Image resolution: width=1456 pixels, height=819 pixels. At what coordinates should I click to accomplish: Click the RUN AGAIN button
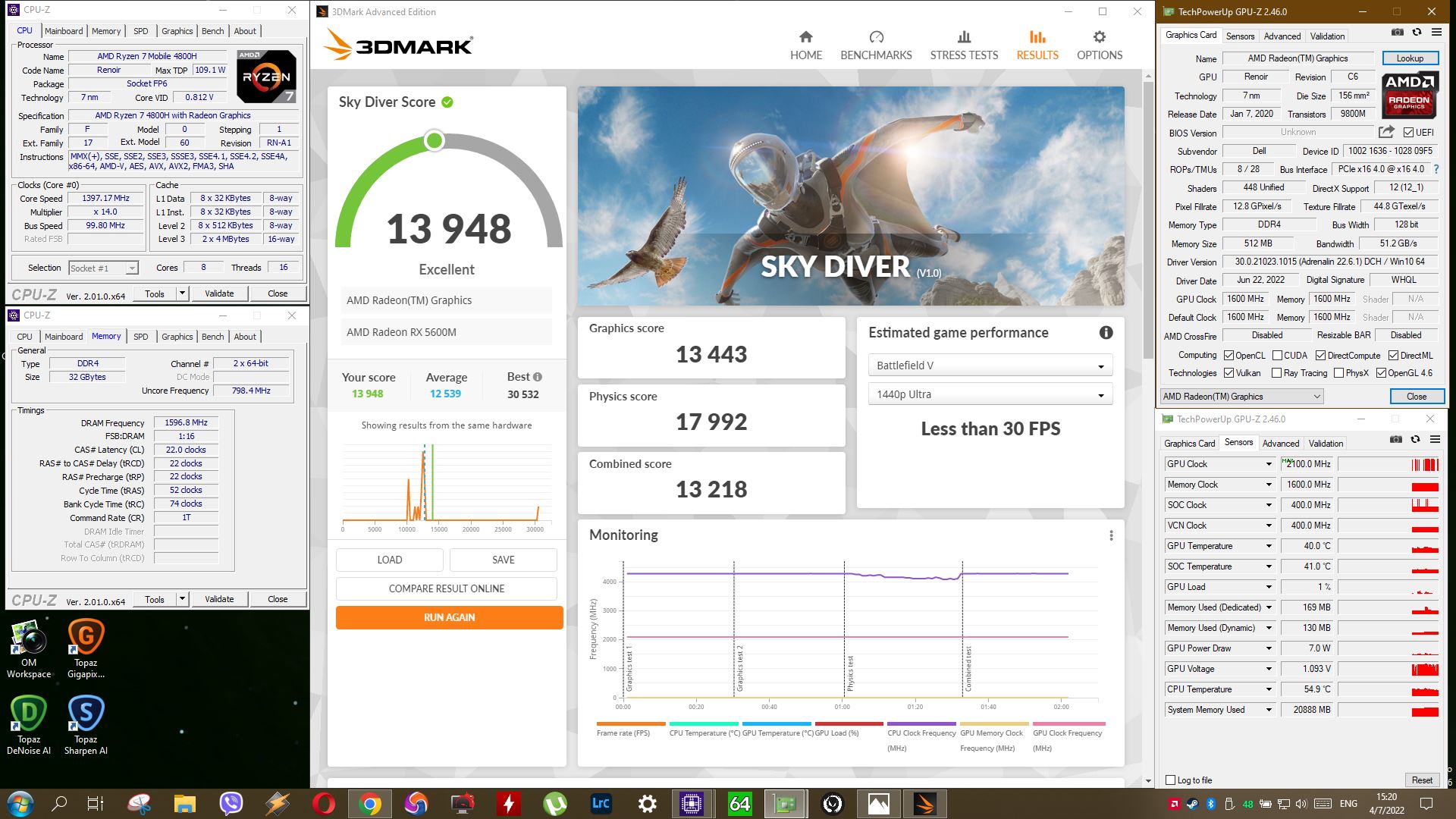click(449, 617)
